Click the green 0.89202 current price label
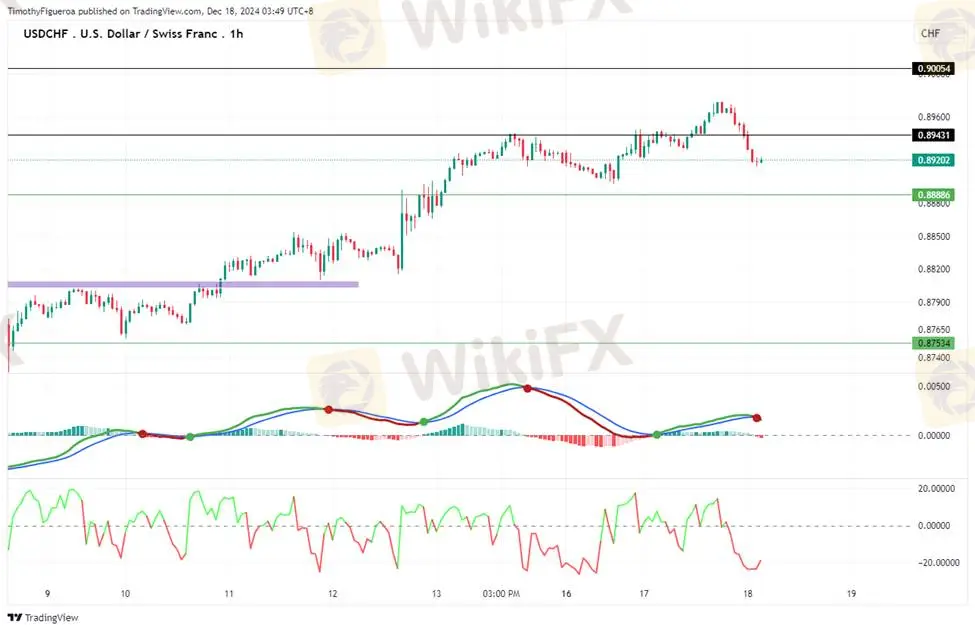 click(933, 160)
